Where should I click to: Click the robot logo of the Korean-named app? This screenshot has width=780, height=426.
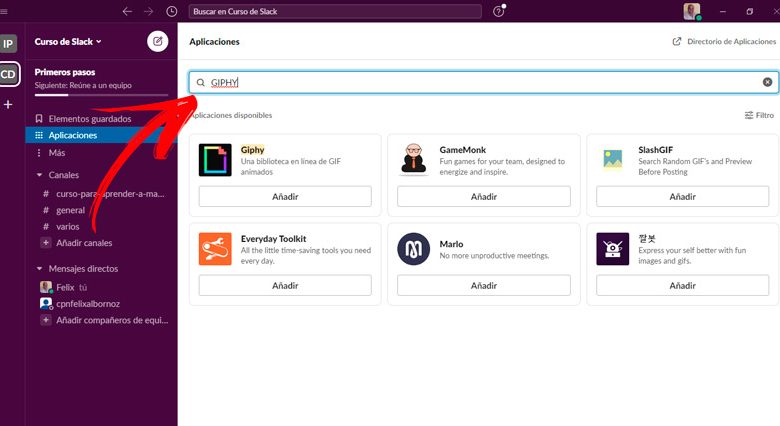pos(612,249)
